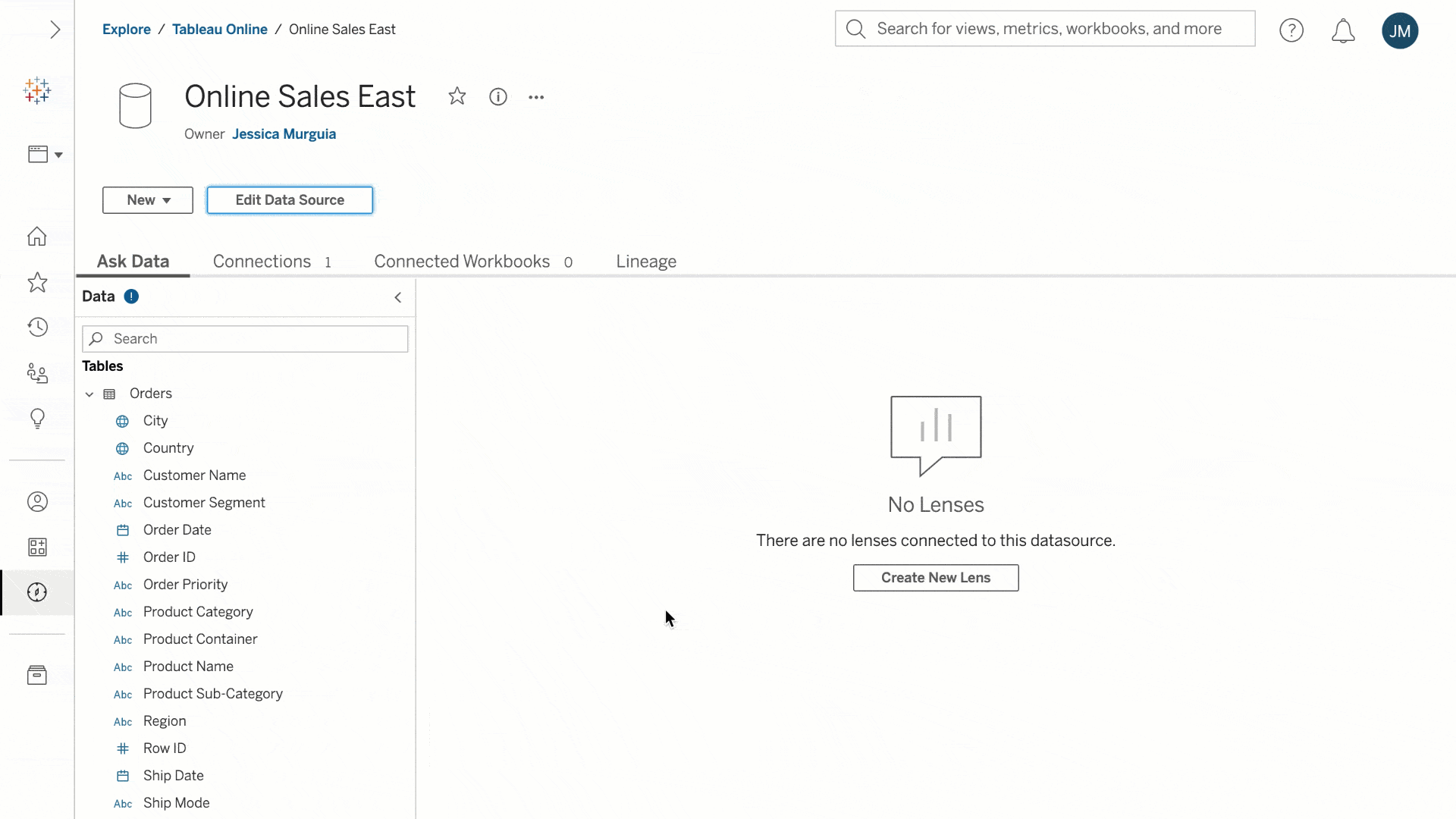This screenshot has height=819, width=1456.
Task: Click the navigation expand arrow at top-left
Action: coord(55,29)
